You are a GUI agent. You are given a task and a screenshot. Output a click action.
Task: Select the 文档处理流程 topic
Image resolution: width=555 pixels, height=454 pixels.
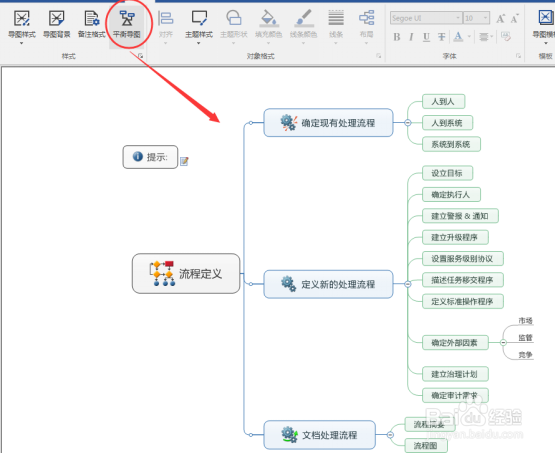(320, 435)
